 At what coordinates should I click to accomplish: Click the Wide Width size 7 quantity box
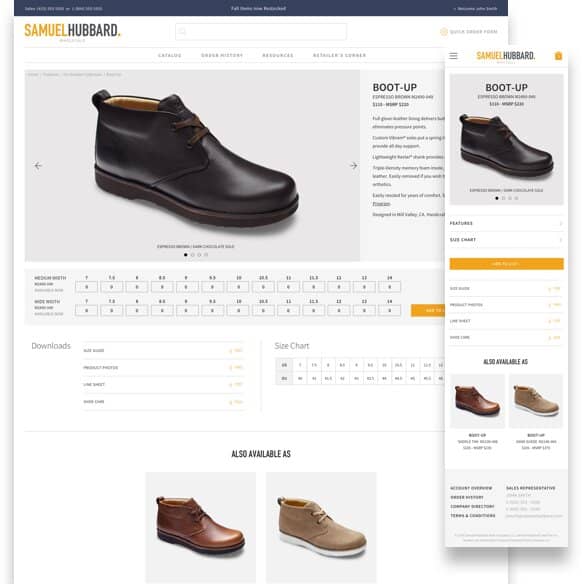[86, 311]
